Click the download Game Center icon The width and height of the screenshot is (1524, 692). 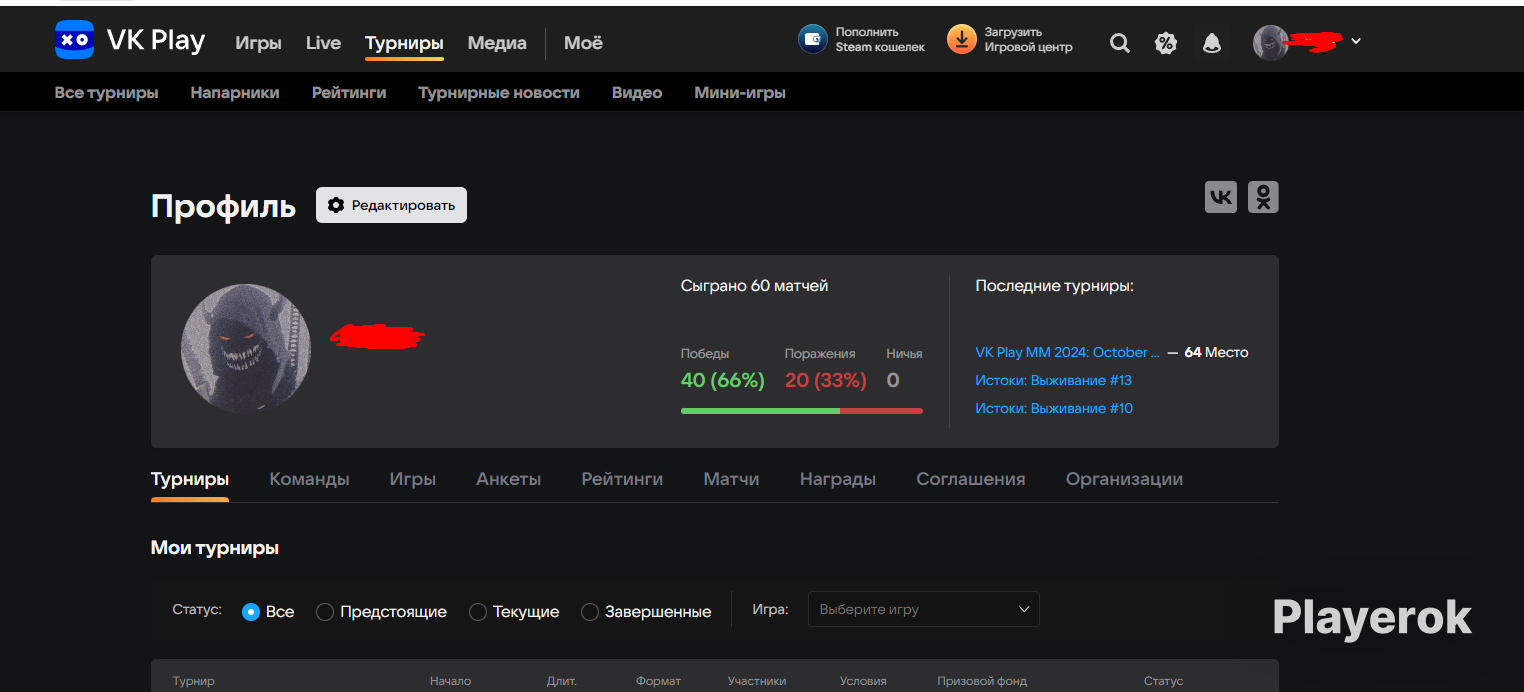[x=961, y=39]
